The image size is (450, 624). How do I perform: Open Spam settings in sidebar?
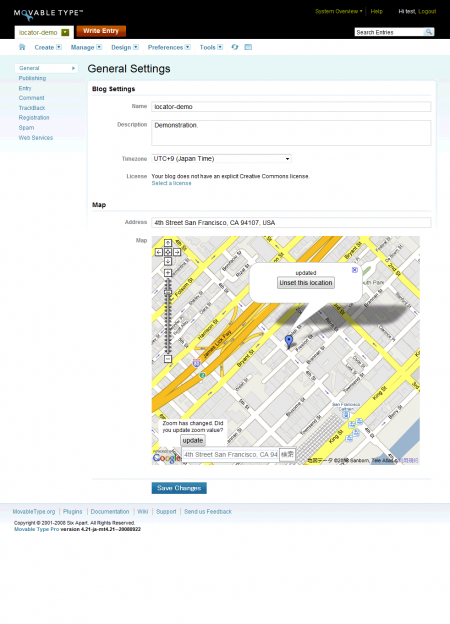point(26,127)
